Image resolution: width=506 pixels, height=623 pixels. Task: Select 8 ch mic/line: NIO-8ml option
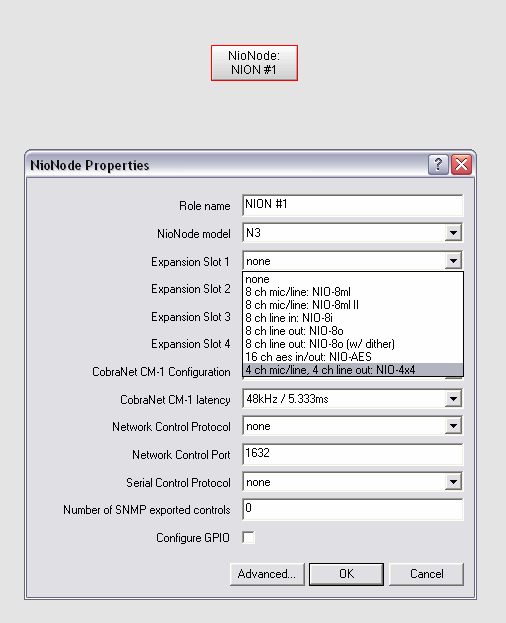[353, 292]
